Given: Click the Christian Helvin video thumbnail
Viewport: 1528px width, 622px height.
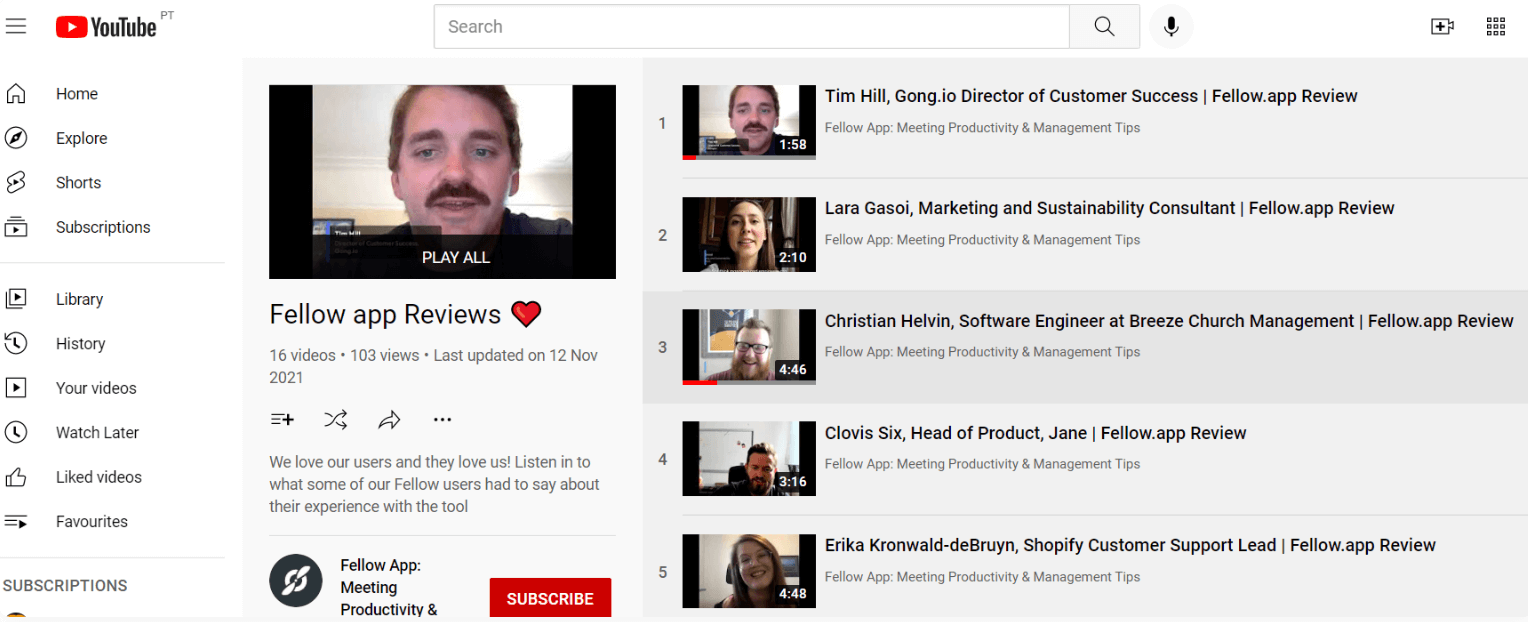Looking at the screenshot, I should tap(749, 347).
